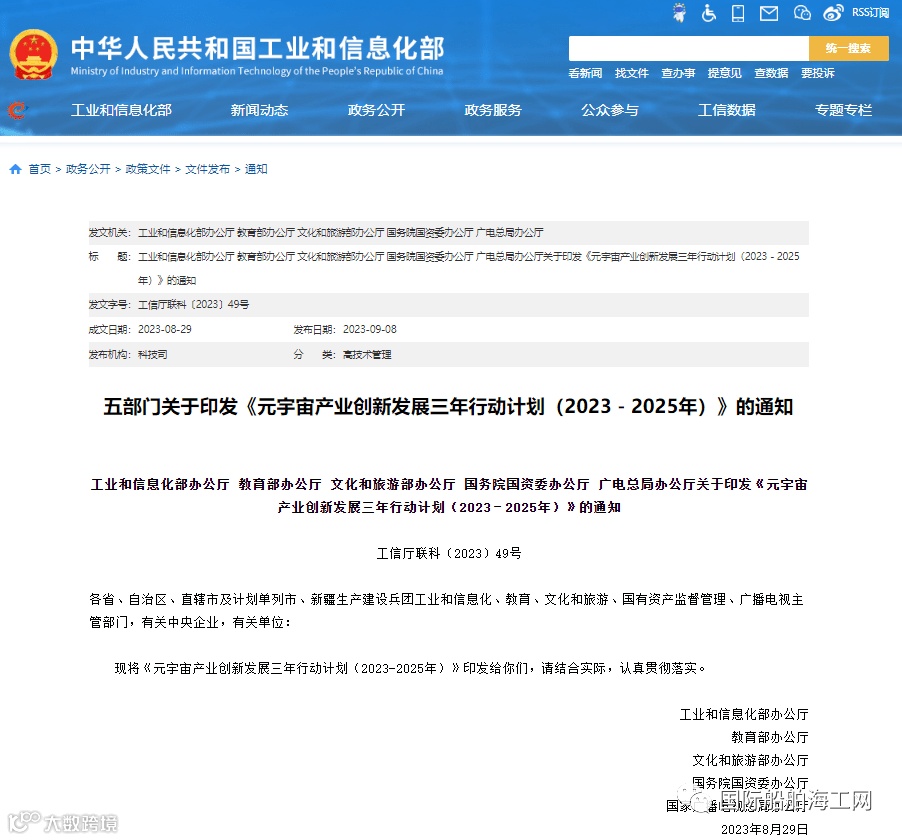This screenshot has height=840, width=902.
Task: Click the signature line 文化和旅游部办公厅
Action: coord(750,761)
